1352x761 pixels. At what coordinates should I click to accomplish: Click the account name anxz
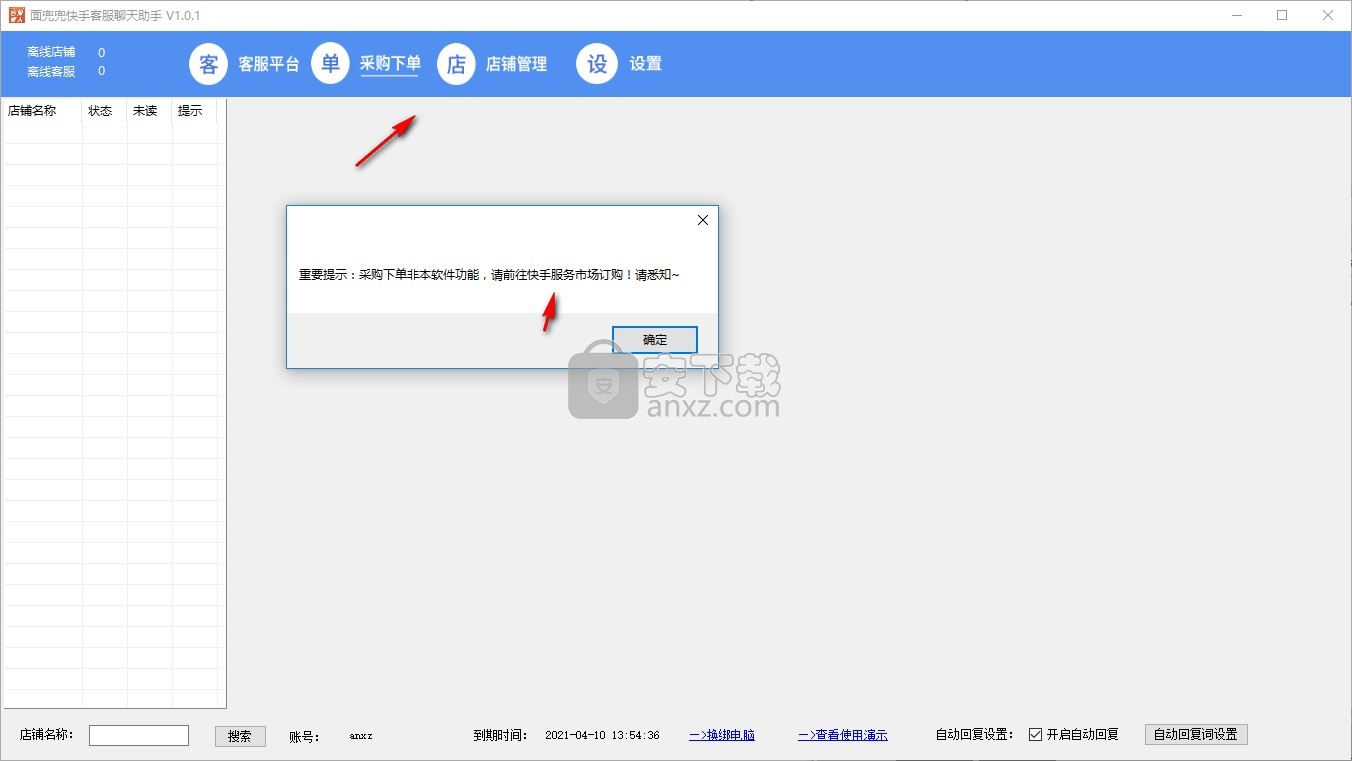361,736
